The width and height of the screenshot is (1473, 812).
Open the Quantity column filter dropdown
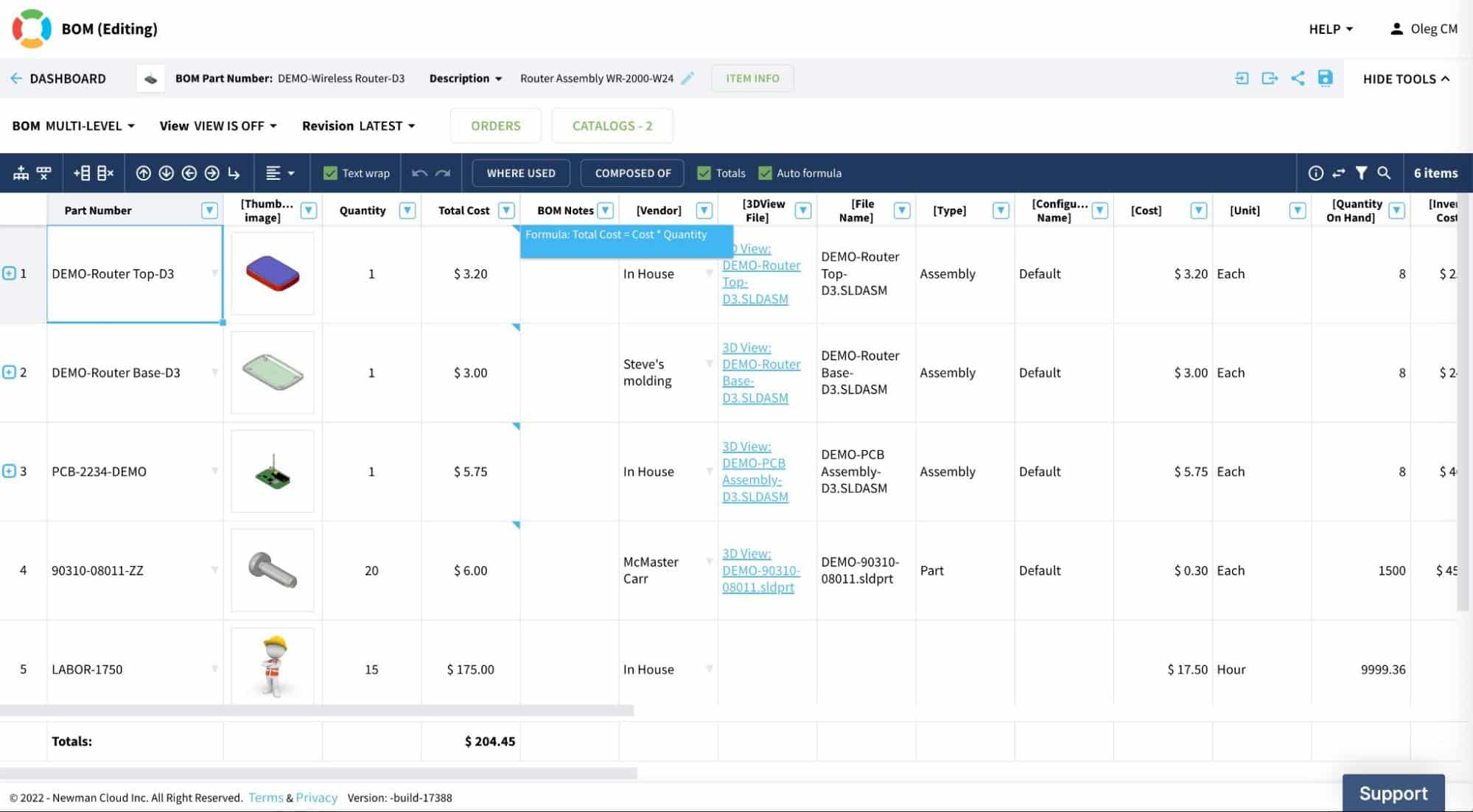click(407, 211)
